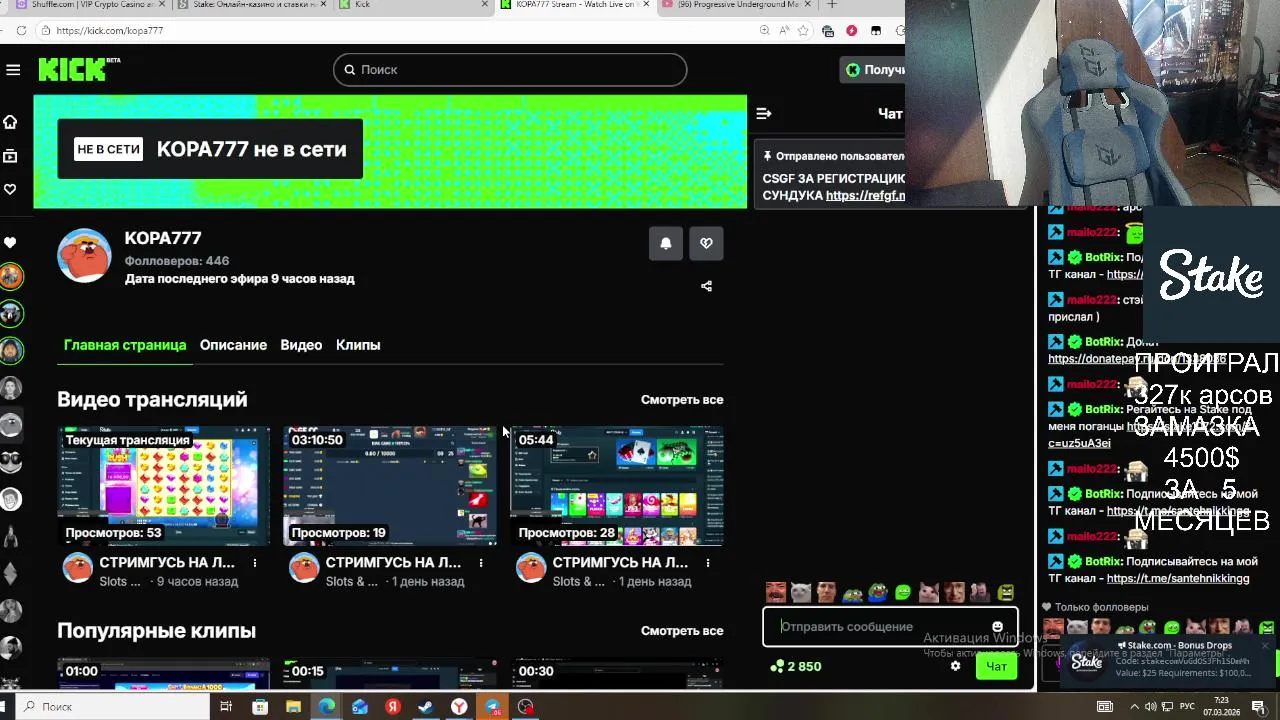Go to home via sidebar house icon

(x=10, y=122)
